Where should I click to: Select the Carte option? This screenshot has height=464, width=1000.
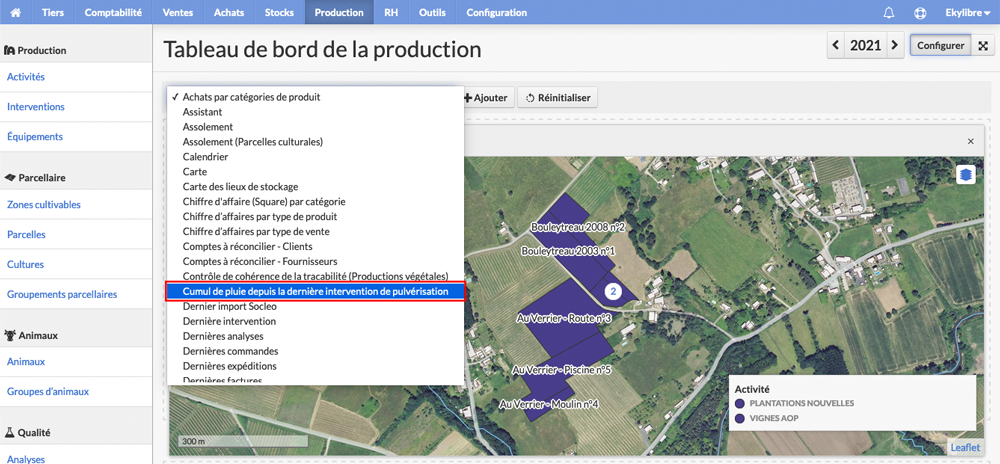pyautogui.click(x=315, y=171)
